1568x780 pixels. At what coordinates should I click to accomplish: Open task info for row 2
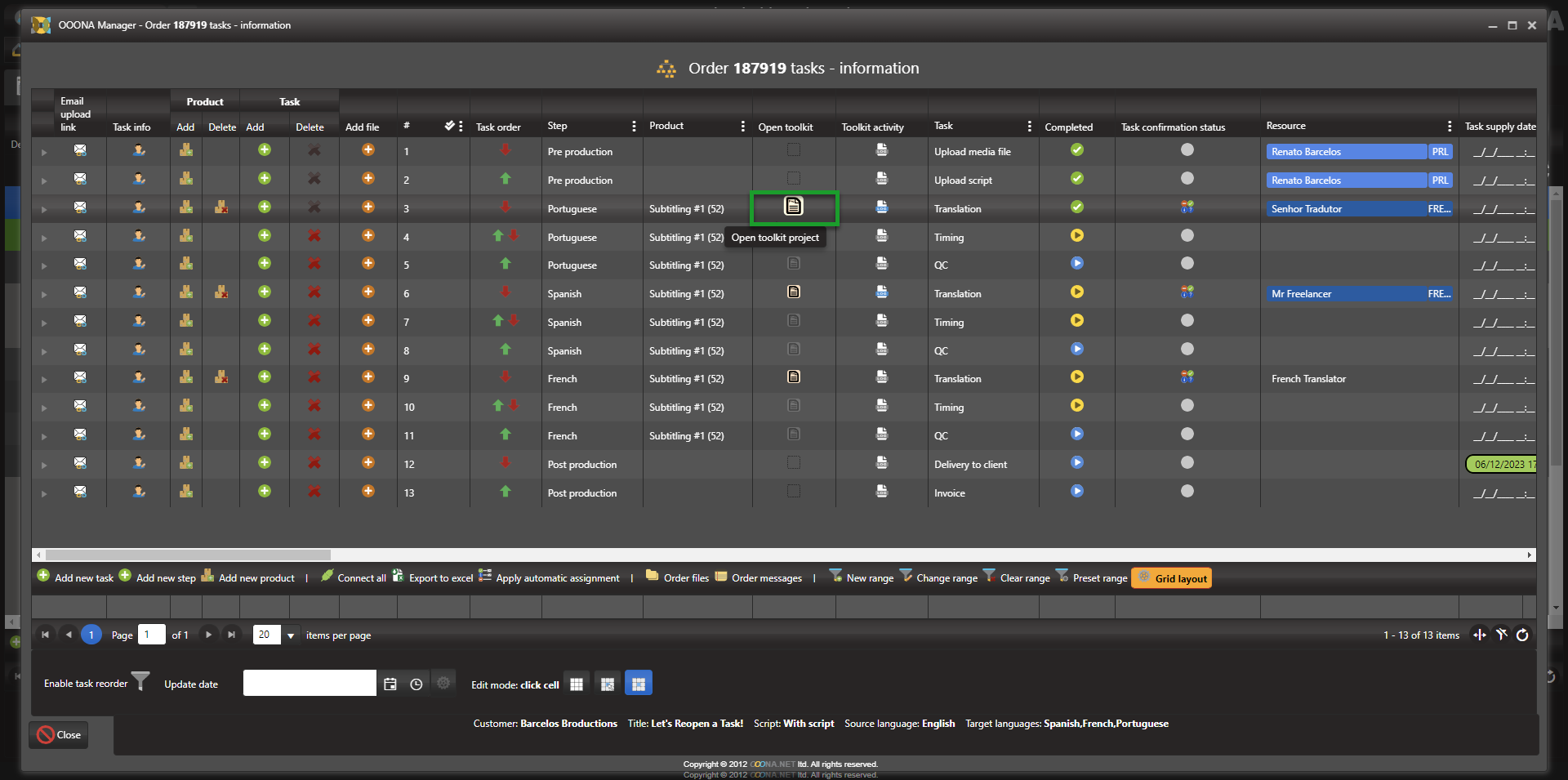[x=139, y=179]
